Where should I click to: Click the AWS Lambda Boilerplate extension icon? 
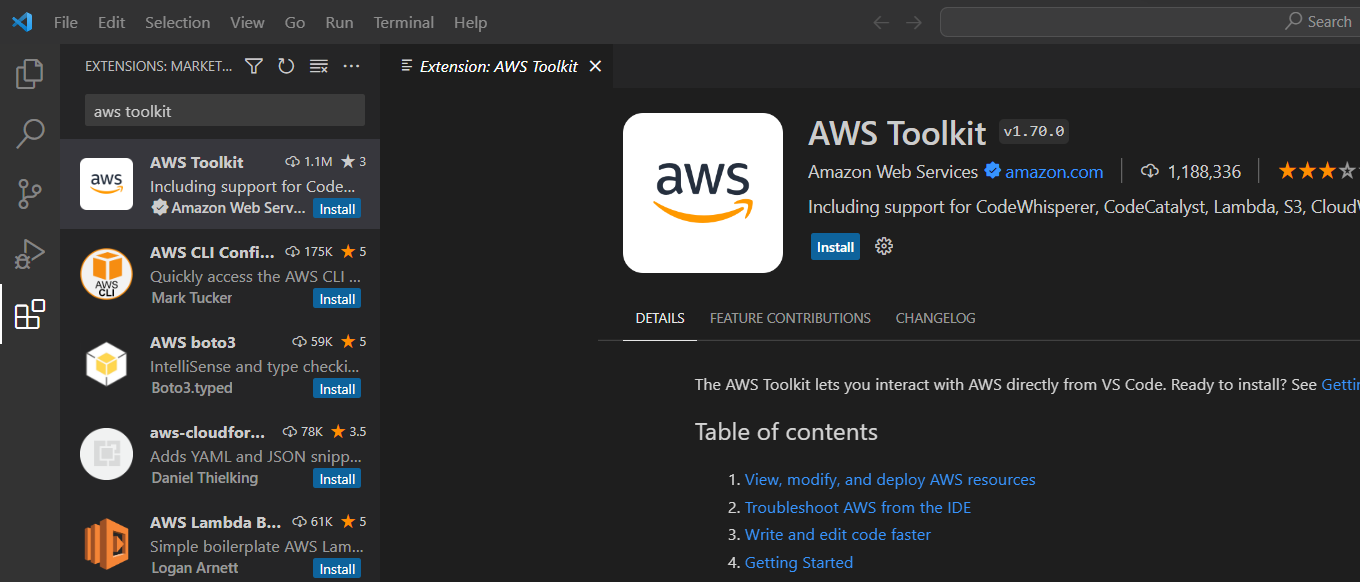coord(106,544)
